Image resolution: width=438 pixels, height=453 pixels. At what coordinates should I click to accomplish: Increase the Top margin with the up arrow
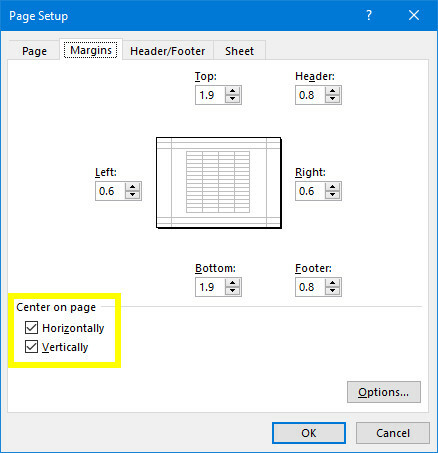point(232,91)
